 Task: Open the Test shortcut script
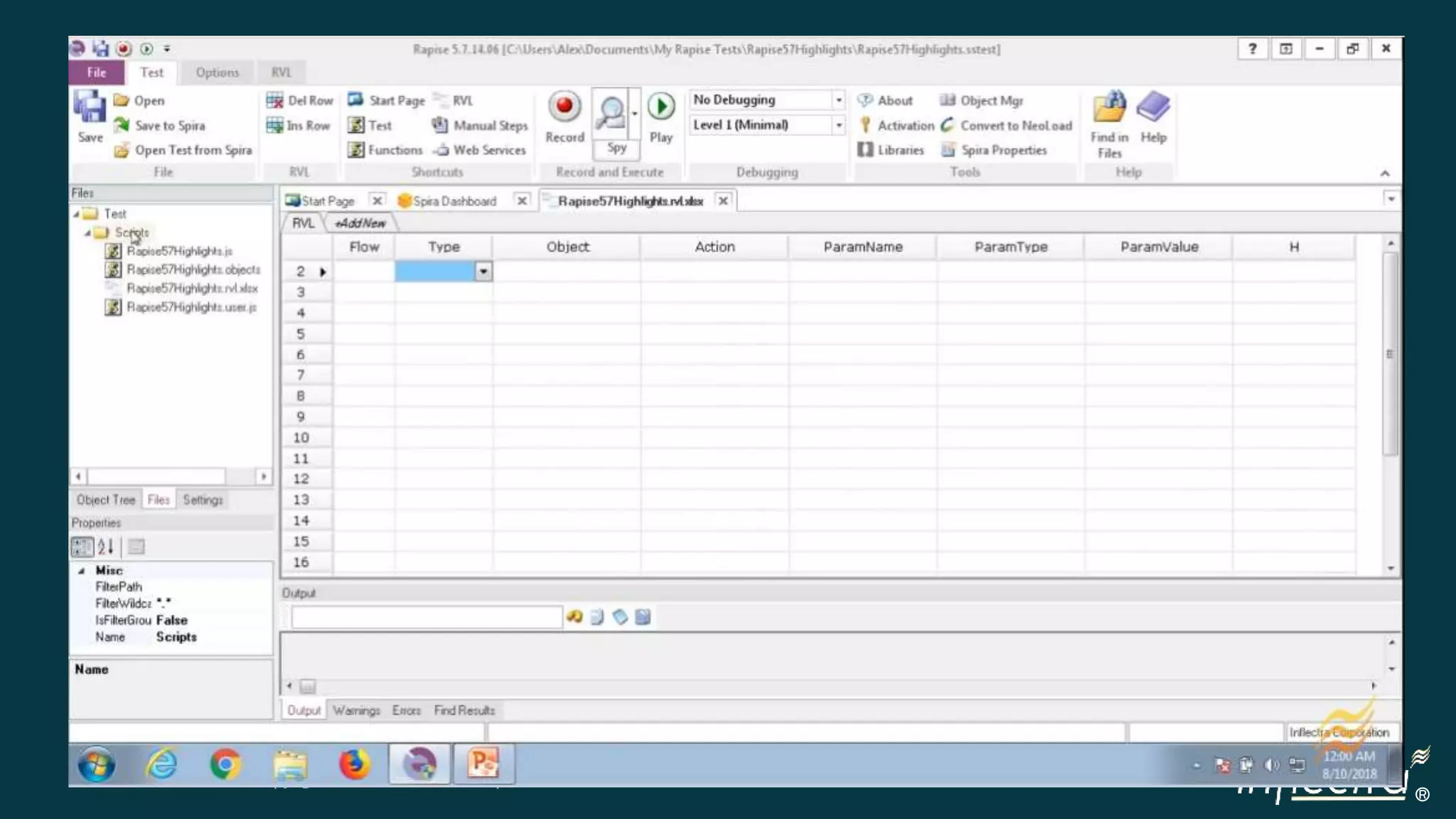pos(370,125)
